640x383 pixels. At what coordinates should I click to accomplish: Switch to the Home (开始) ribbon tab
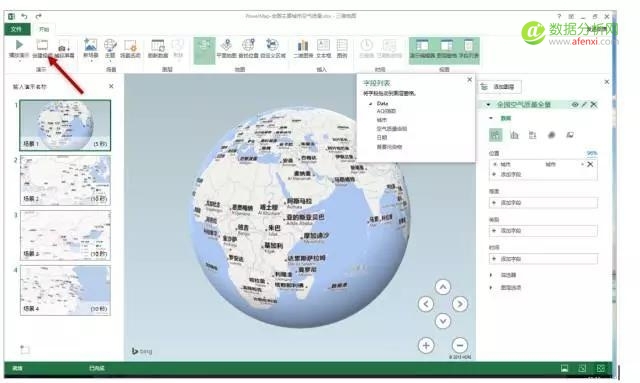(44, 29)
